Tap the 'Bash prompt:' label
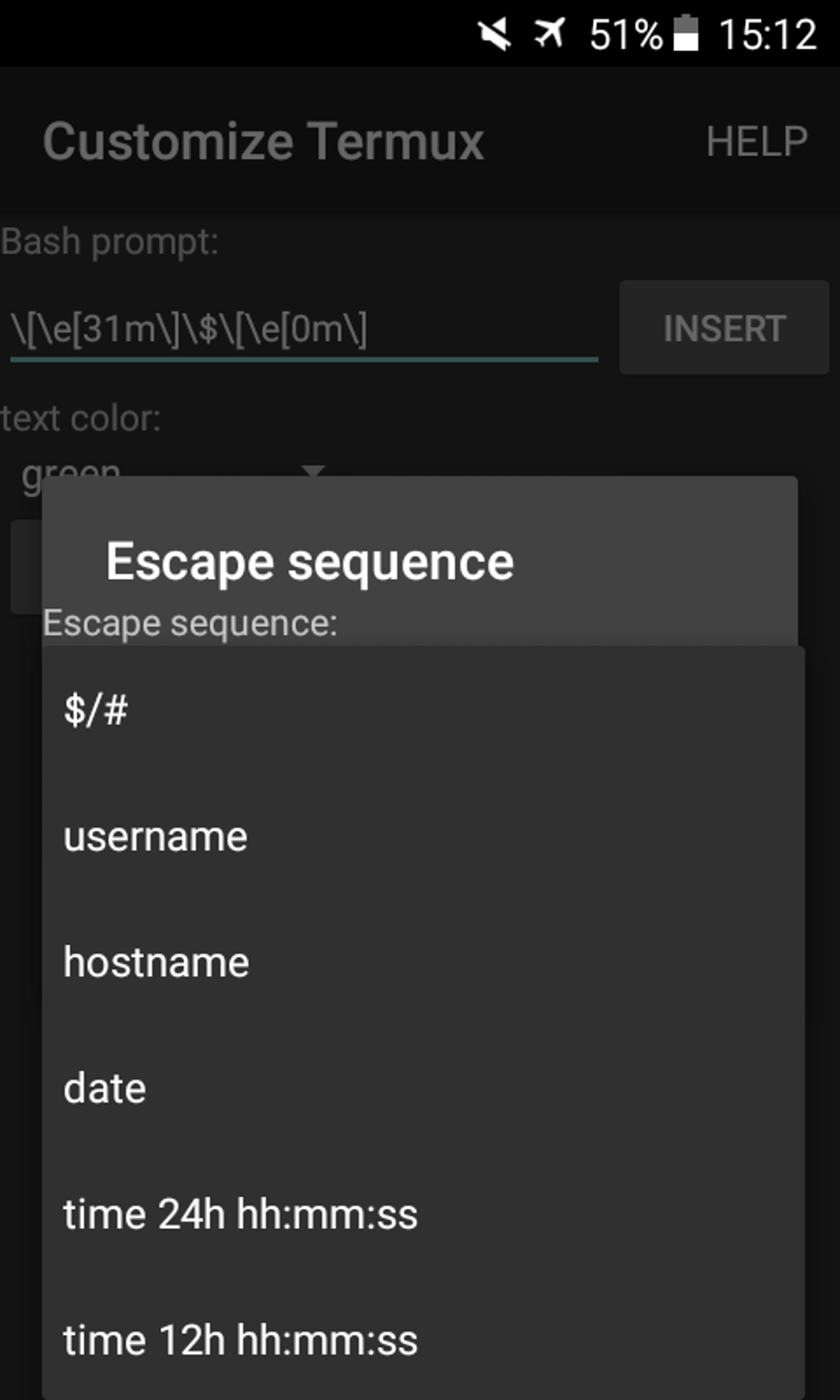840x1400 pixels. pos(110,242)
